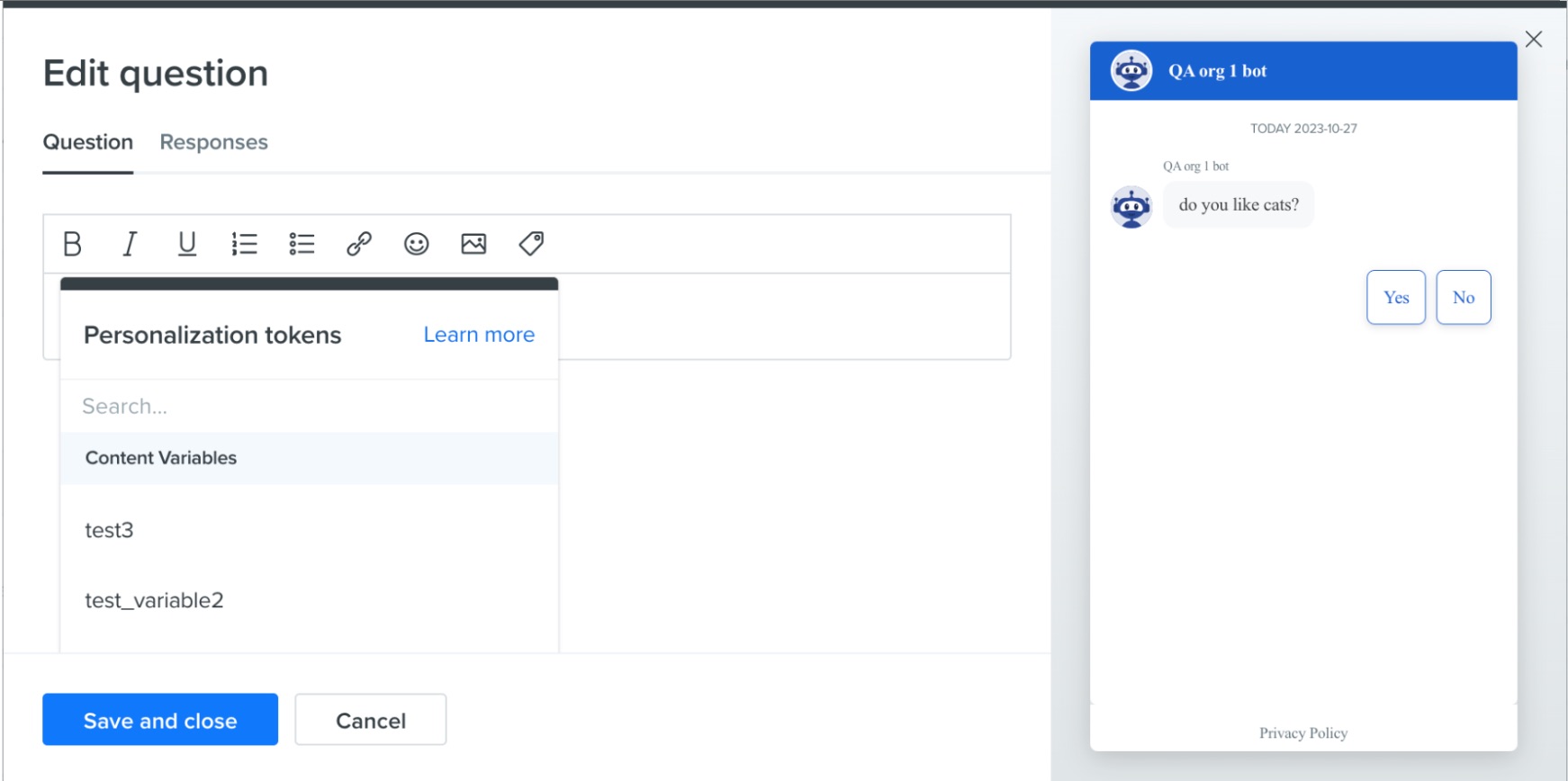The image size is (1568, 781).
Task: Answer Yes in chat preview
Action: click(1396, 298)
